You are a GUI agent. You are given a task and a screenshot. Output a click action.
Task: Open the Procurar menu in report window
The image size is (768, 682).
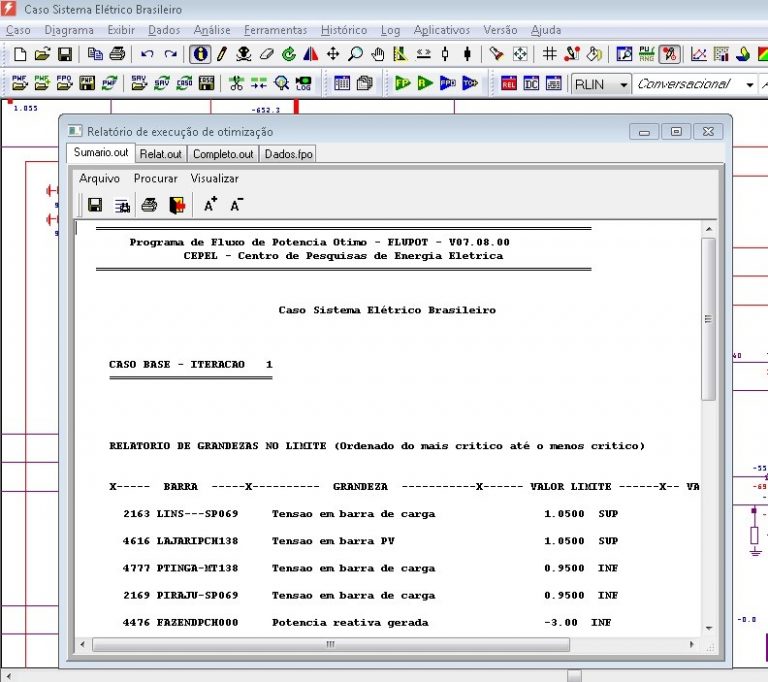(155, 178)
